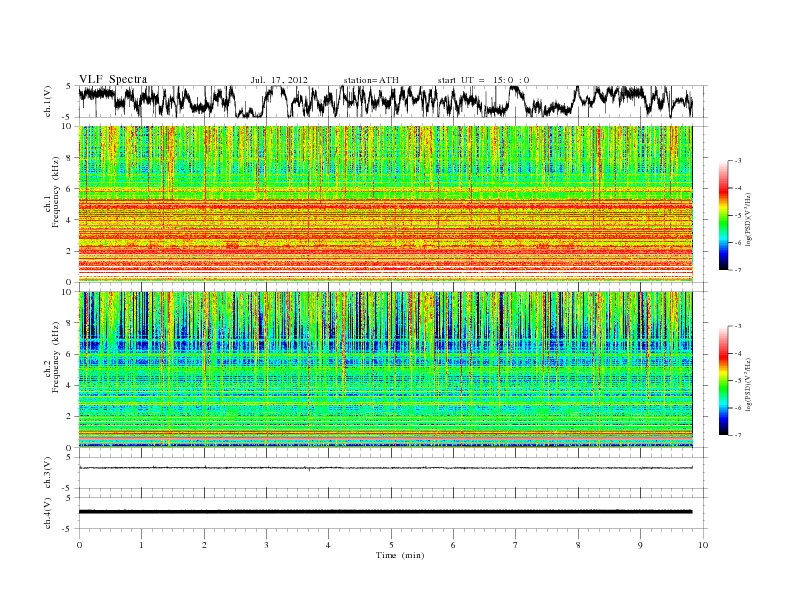Image resolution: width=792 pixels, height=612 pixels.
Task: Click the "ch.3(V)" axis label
Action: (47, 473)
